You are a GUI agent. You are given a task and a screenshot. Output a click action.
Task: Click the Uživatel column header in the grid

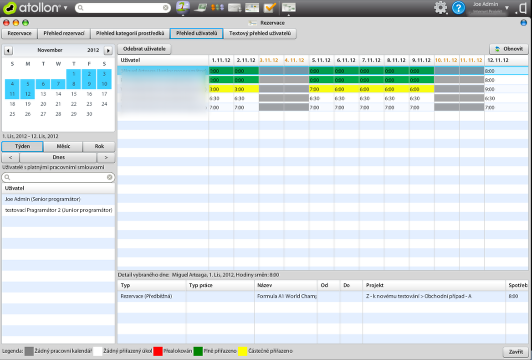pos(163,60)
